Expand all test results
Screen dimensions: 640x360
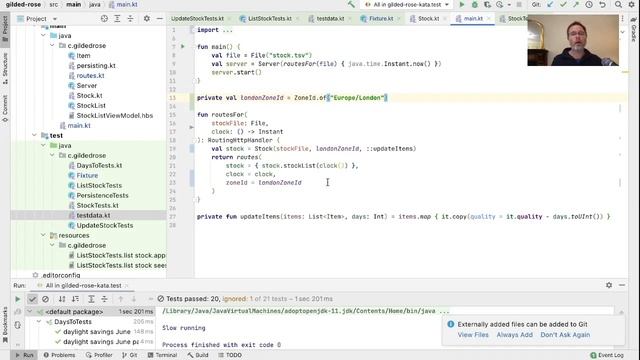pos(91,299)
